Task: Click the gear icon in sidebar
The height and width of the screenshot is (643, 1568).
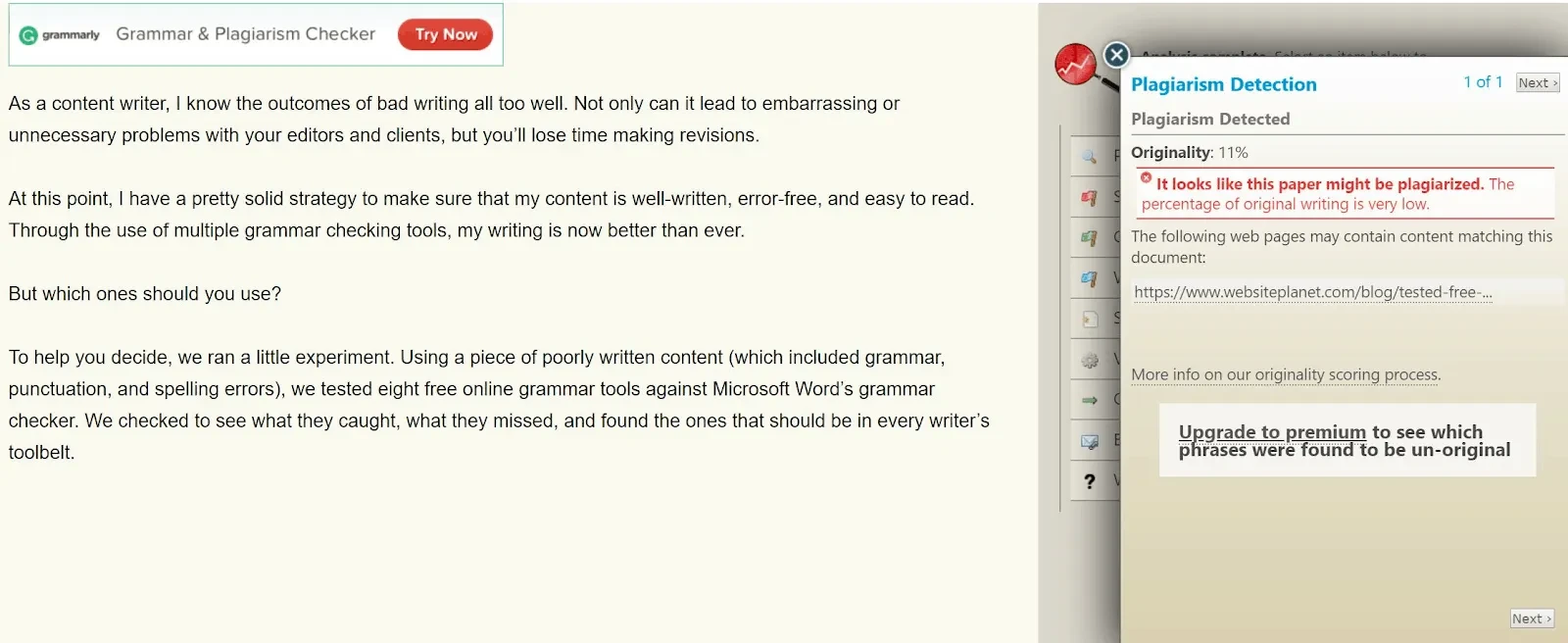Action: [1089, 360]
